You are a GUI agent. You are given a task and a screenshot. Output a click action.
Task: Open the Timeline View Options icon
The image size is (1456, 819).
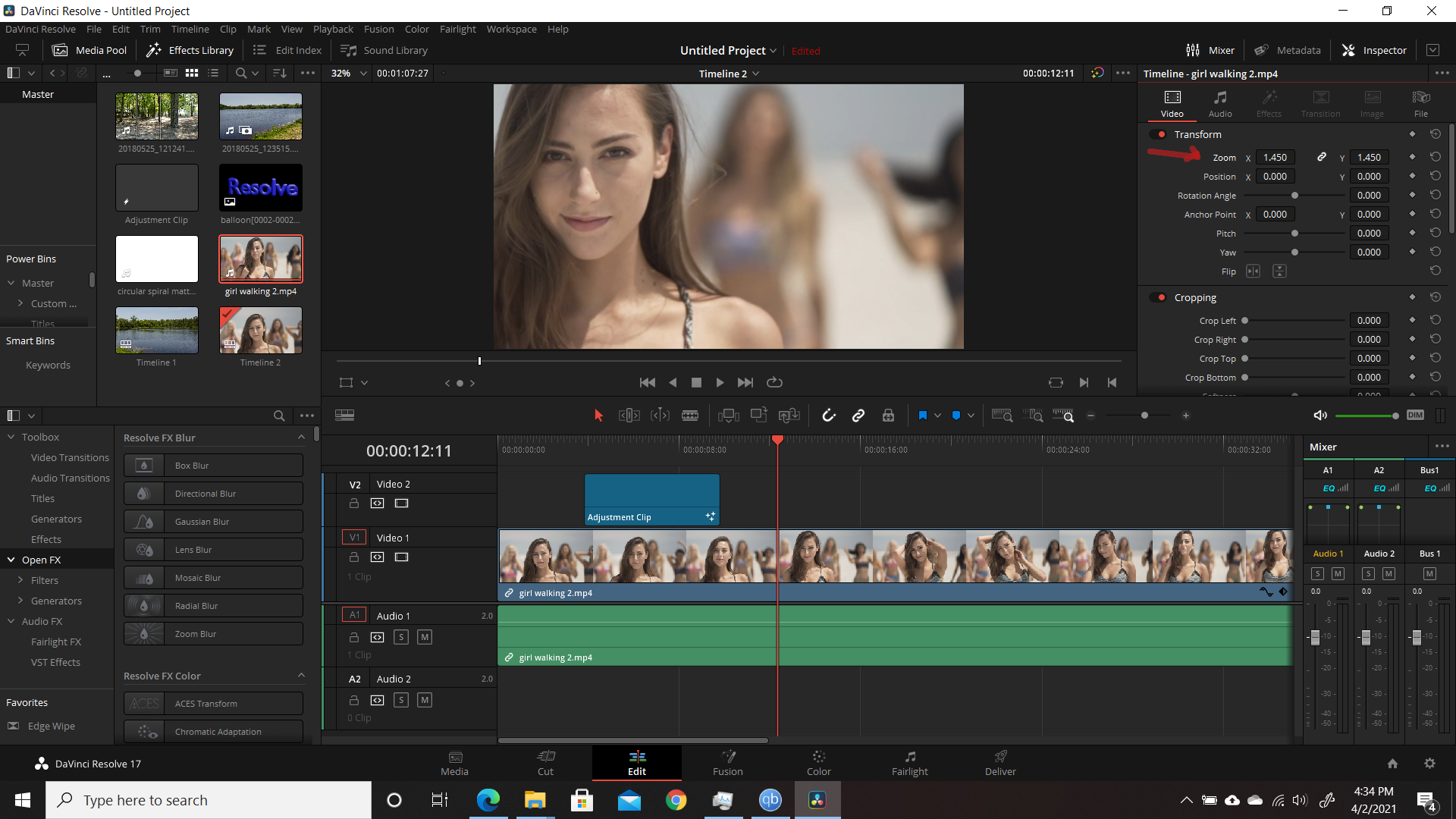[344, 416]
